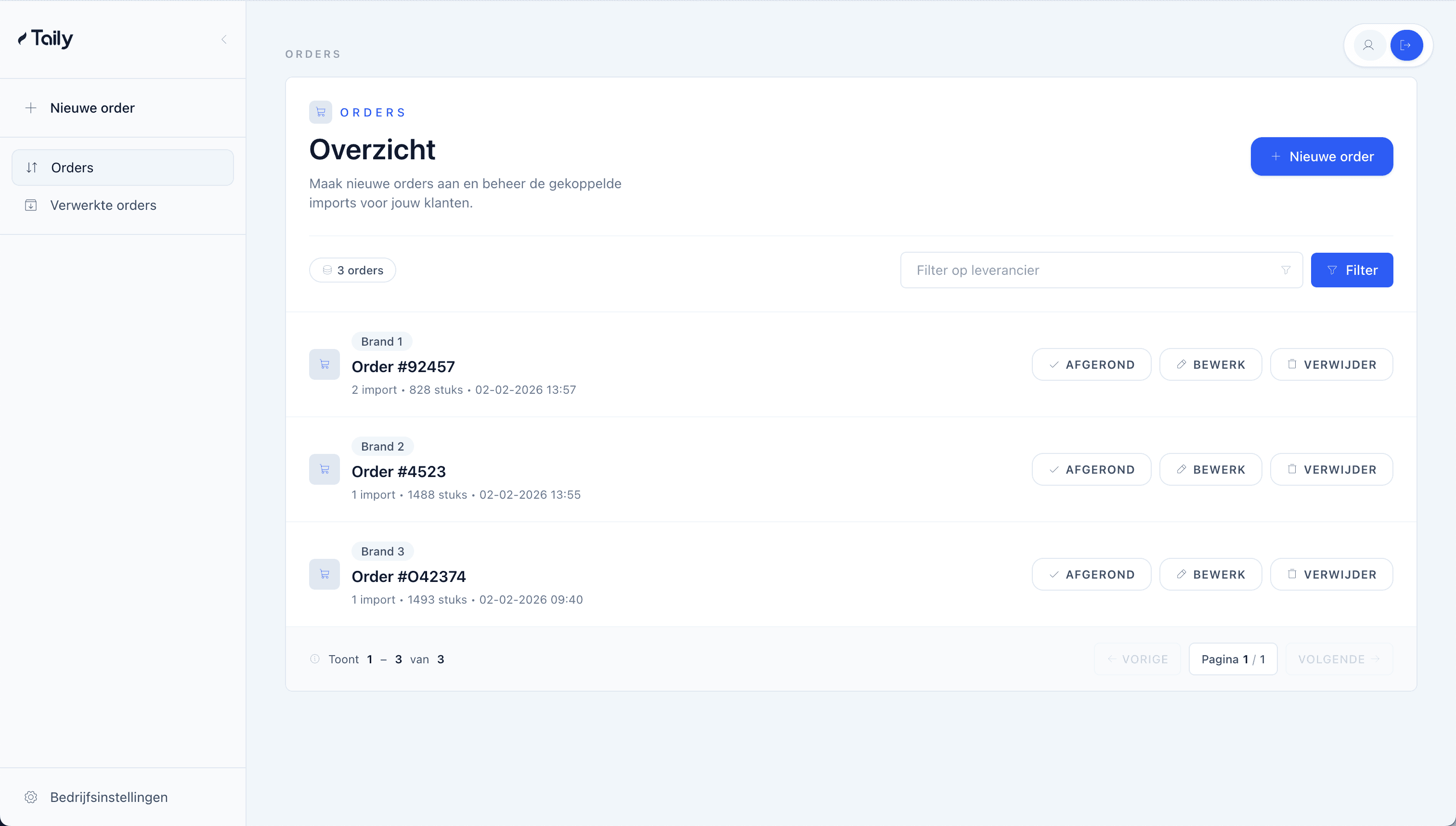Click the cart icon in the ORDERS page header

click(x=321, y=112)
